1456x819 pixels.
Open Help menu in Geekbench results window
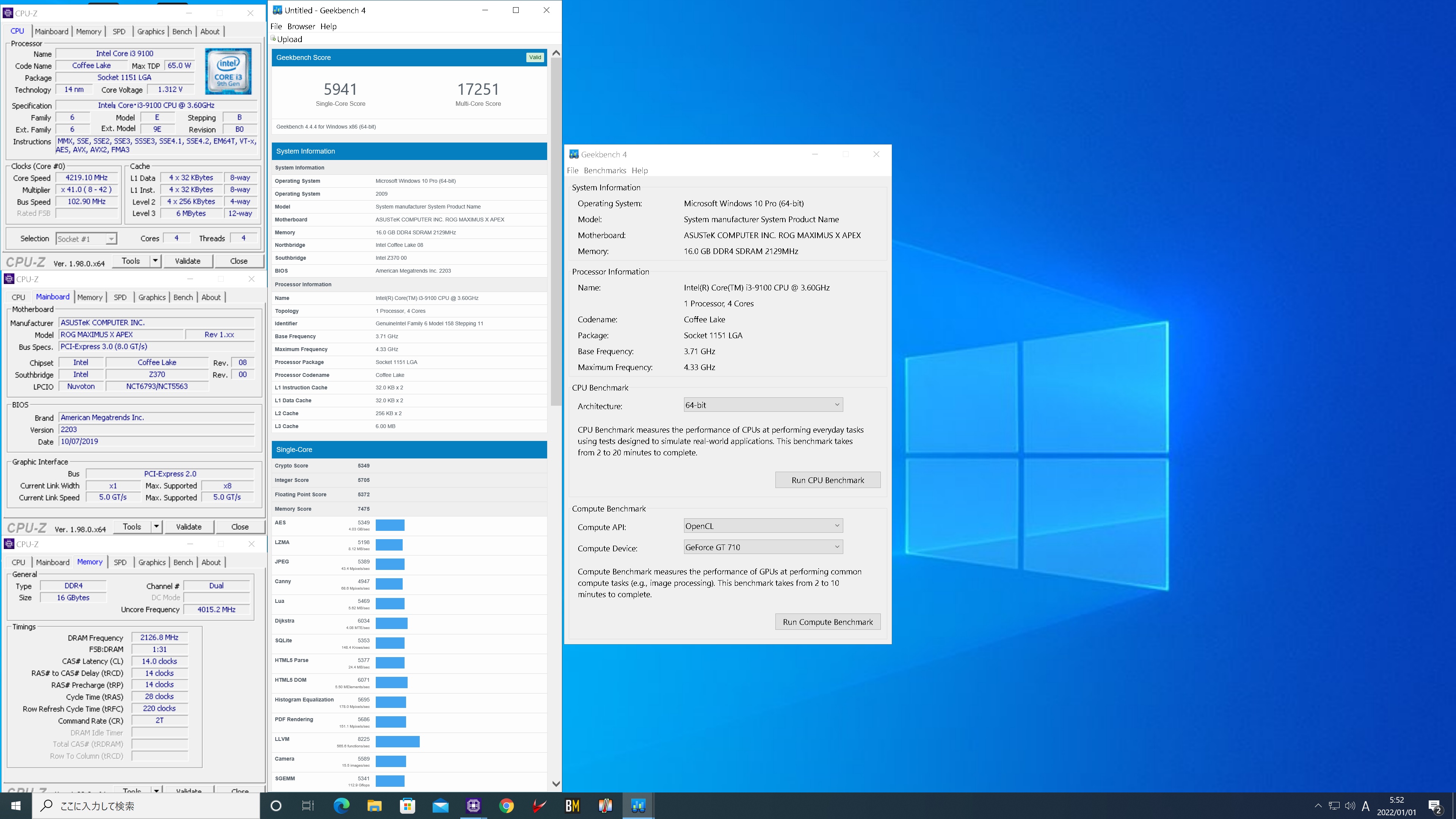coord(328,26)
